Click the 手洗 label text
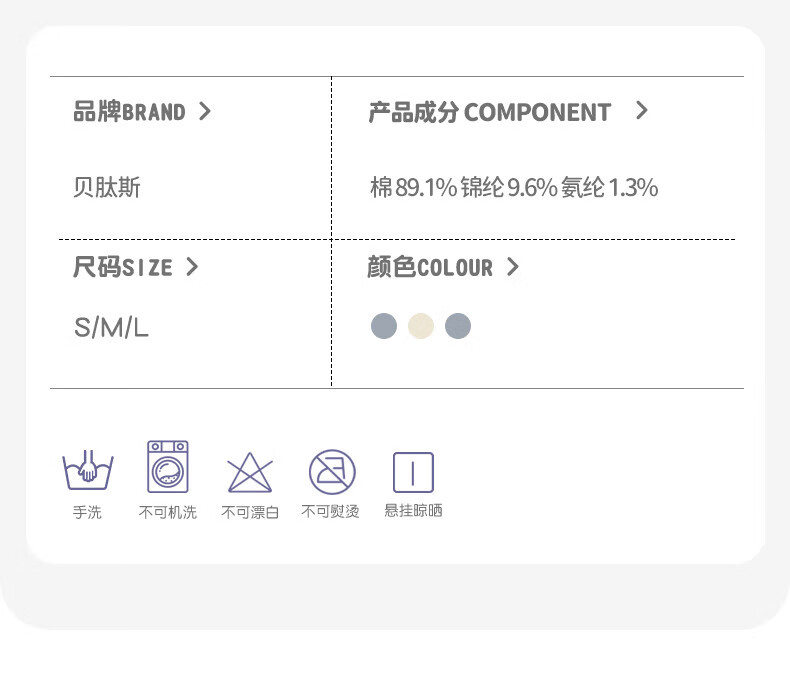This screenshot has width=790, height=674. click(87, 512)
